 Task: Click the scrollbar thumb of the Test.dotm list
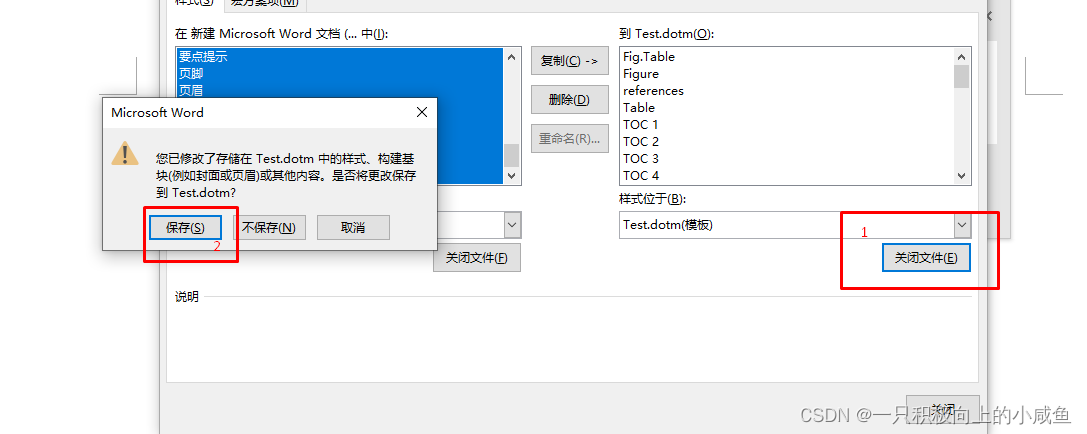tap(962, 76)
